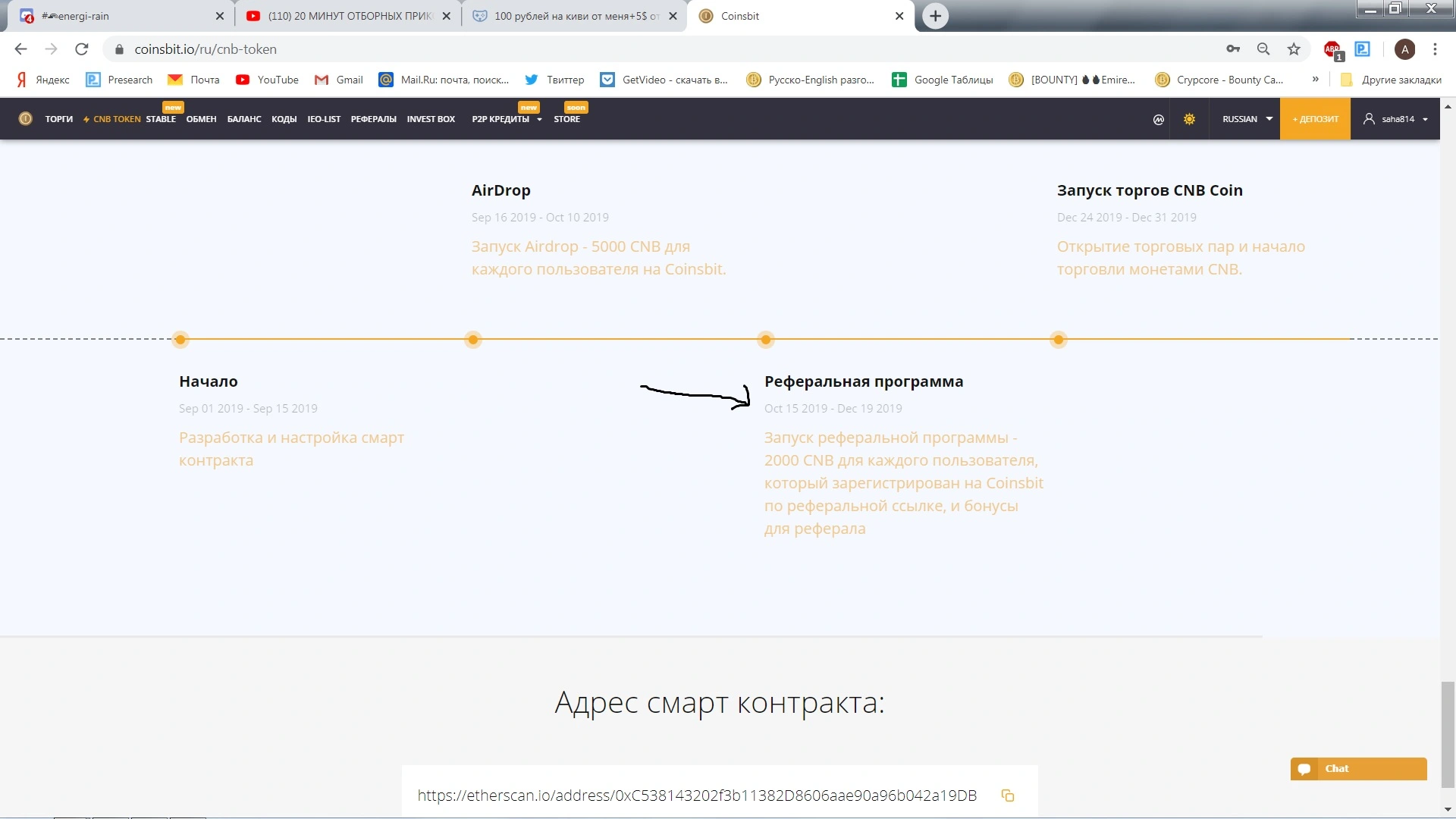Open the Presearch extension icon

tap(1363, 49)
